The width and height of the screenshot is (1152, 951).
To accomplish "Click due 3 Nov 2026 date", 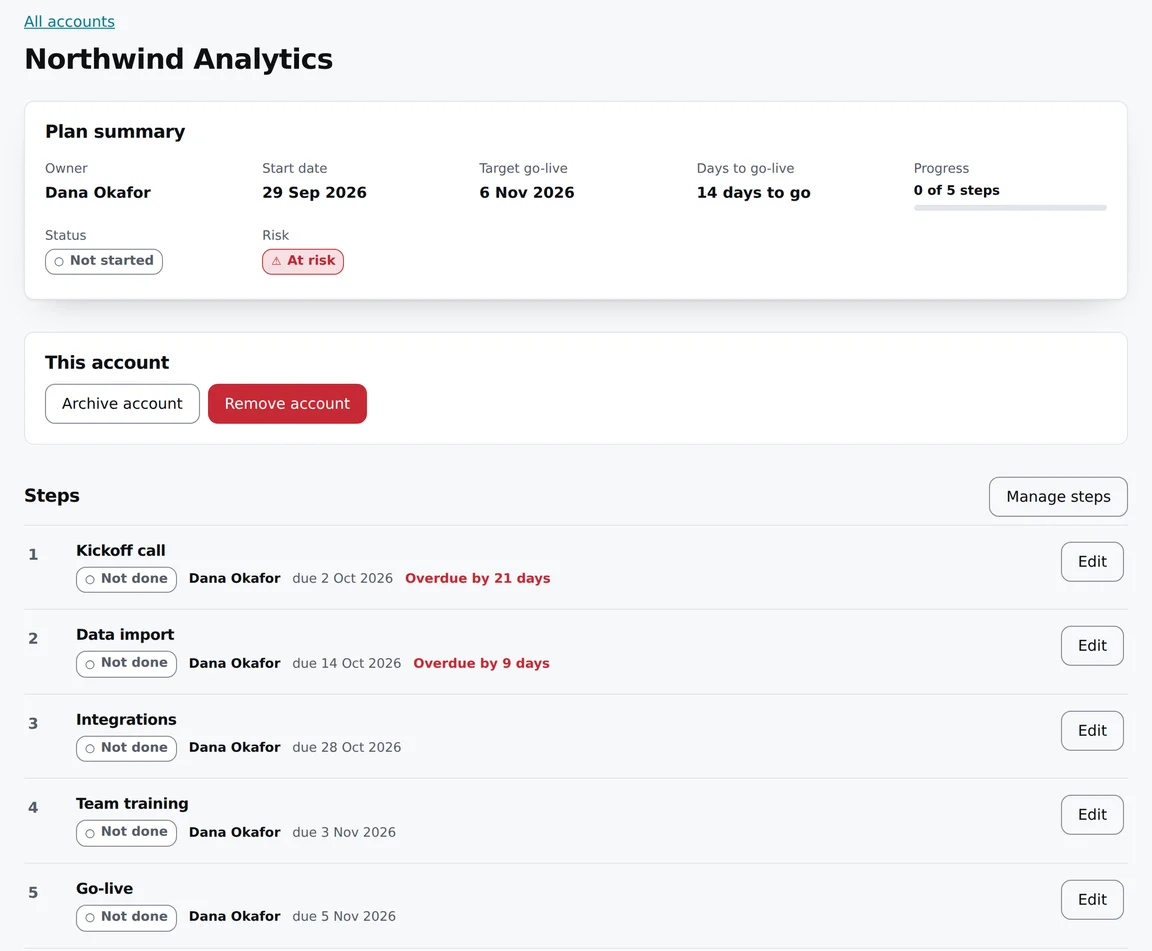I will [344, 832].
